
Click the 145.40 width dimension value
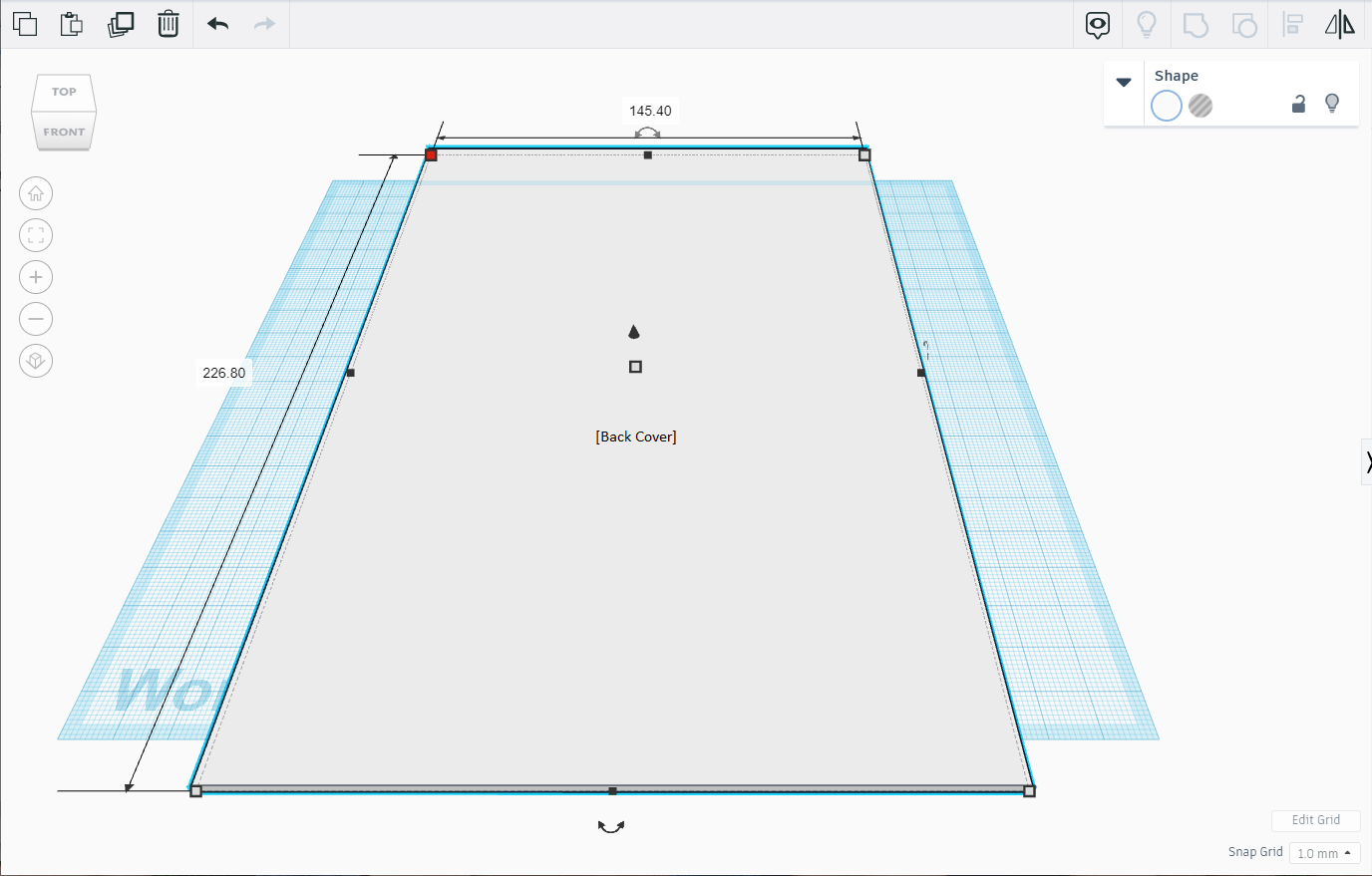click(650, 111)
